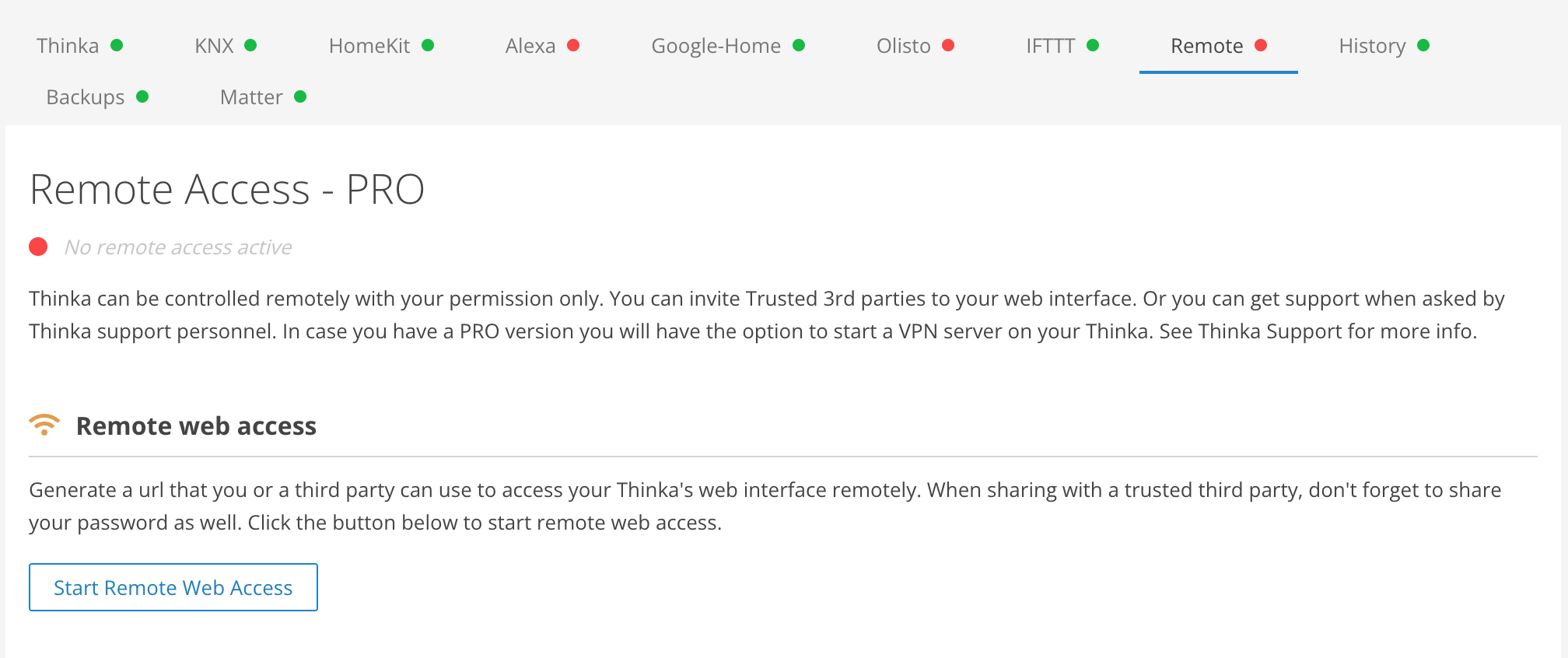The image size is (1568, 658).
Task: Switch to the Matter tab
Action: coord(251,97)
